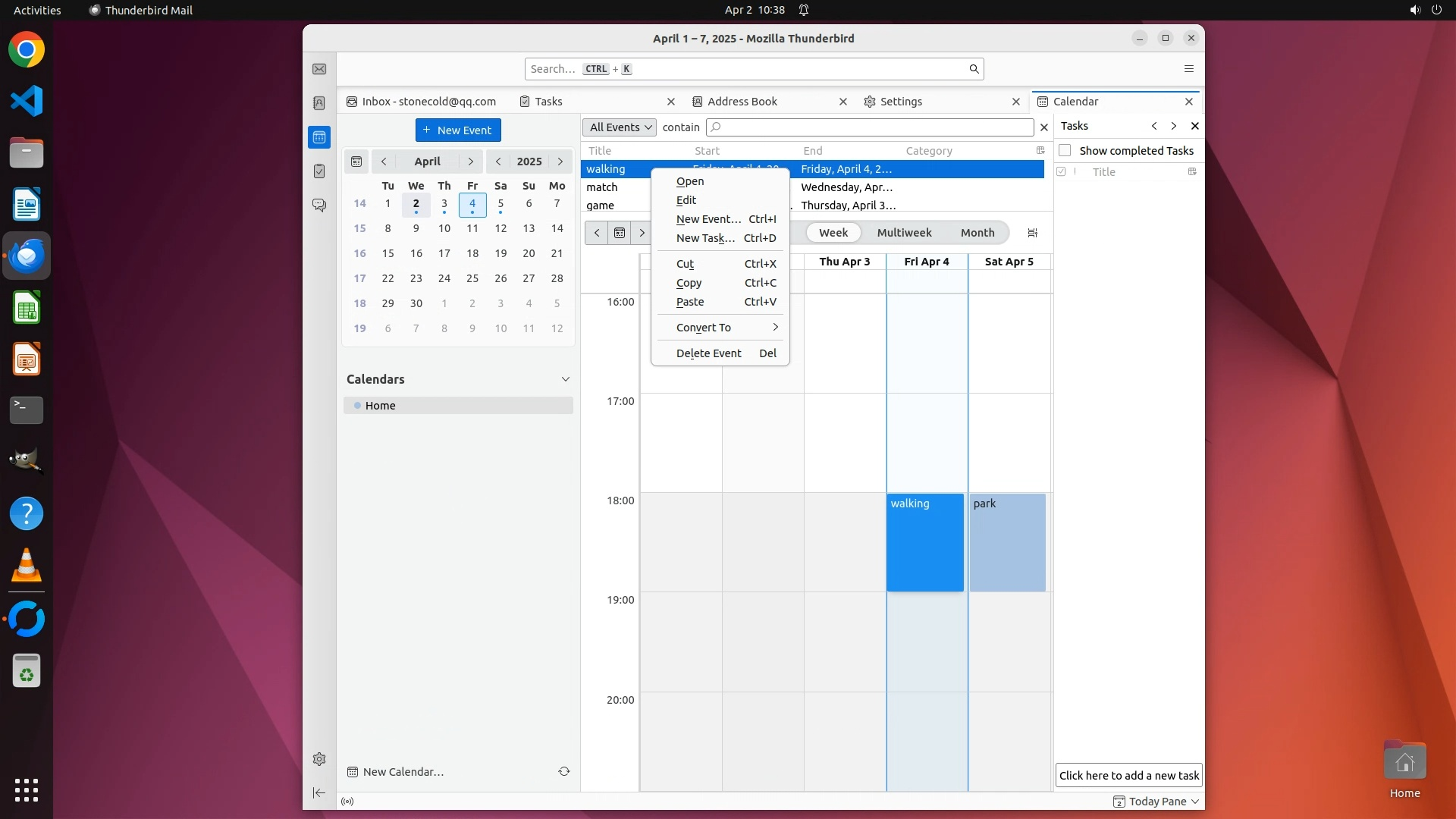This screenshot has height=819, width=1456.
Task: Open the Tasks sidebar icon
Action: tap(319, 171)
